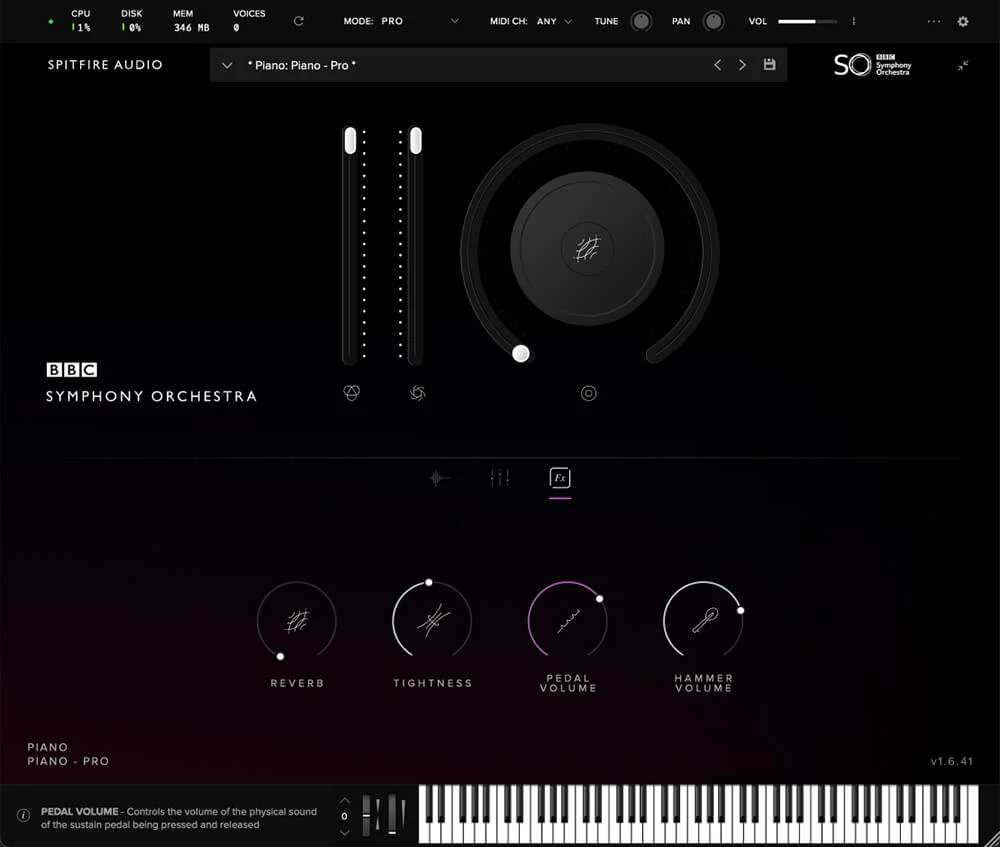Click the TUNE knob
The height and width of the screenshot is (847, 1000).
[x=641, y=21]
